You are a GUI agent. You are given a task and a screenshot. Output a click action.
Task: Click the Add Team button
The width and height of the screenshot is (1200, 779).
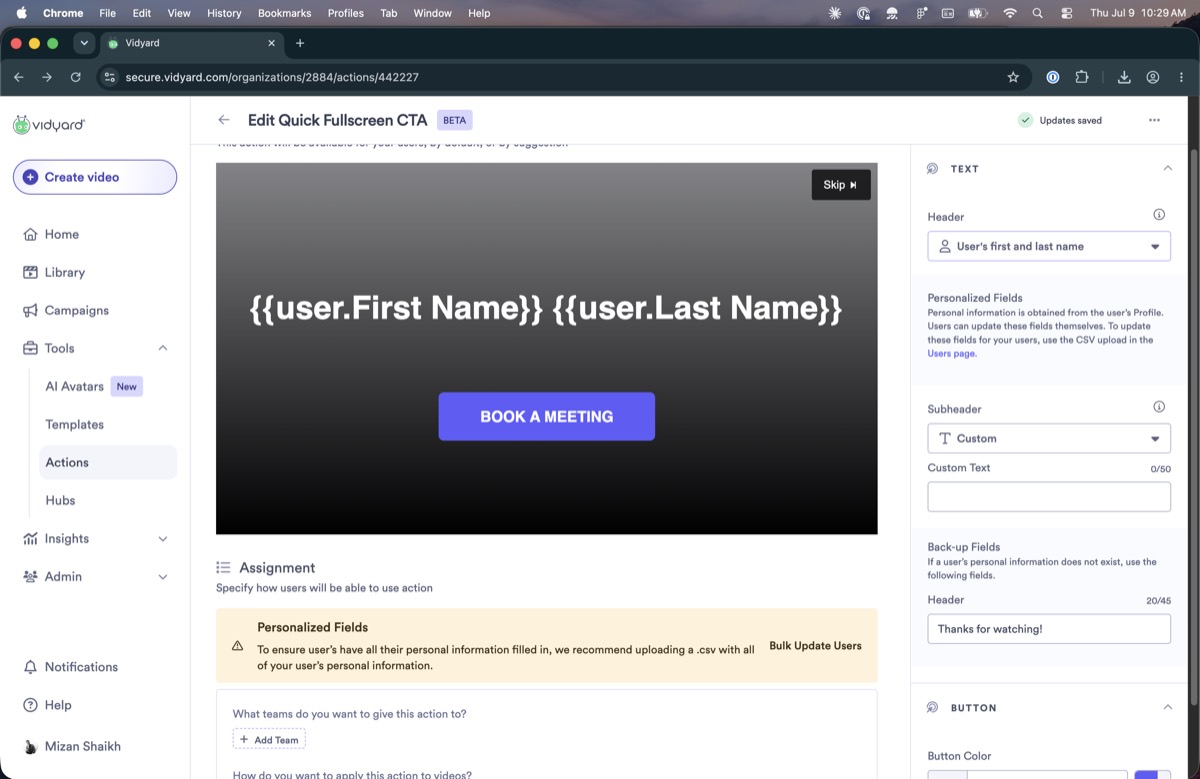[269, 739]
